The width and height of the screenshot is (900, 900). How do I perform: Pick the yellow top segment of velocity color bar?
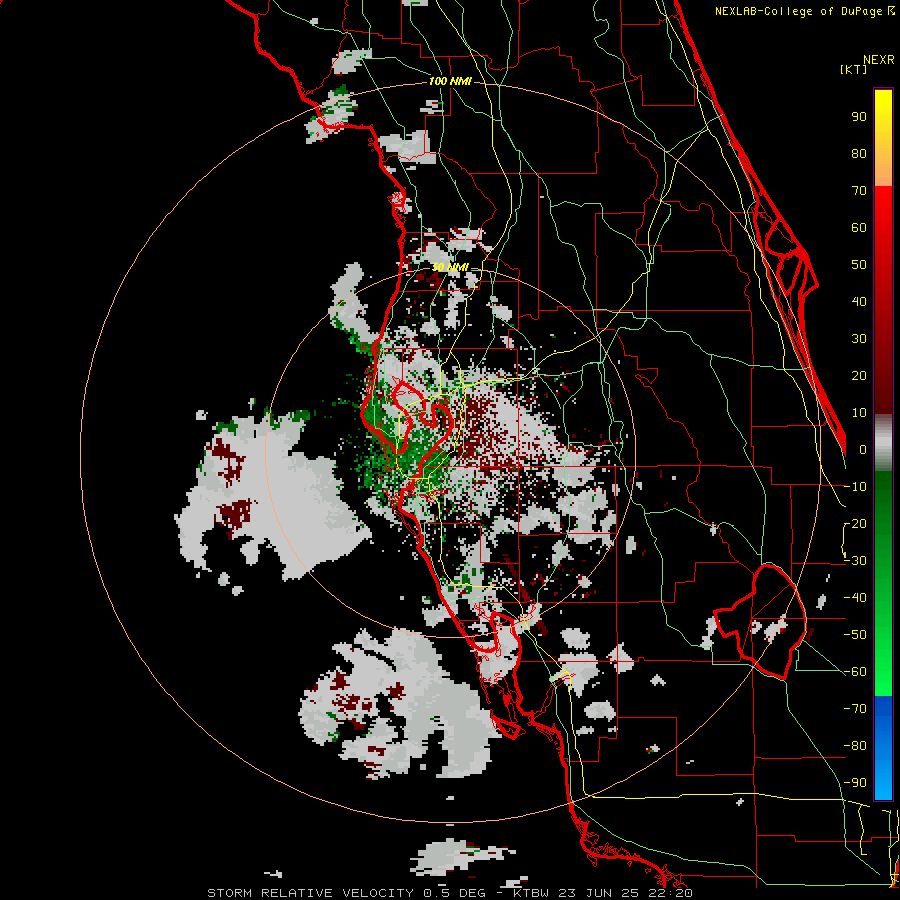pos(883,138)
